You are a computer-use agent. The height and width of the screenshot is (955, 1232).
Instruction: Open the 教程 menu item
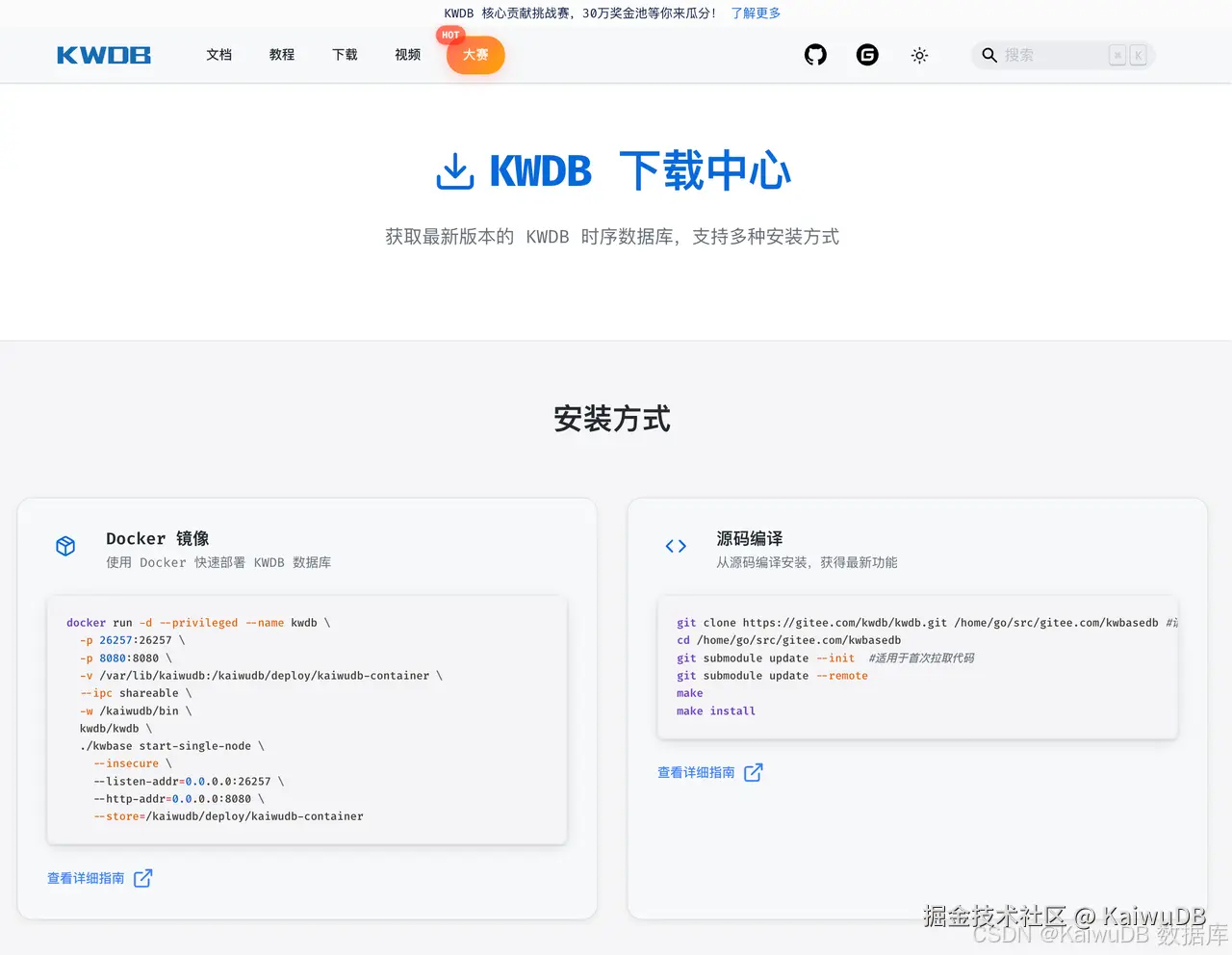282,55
